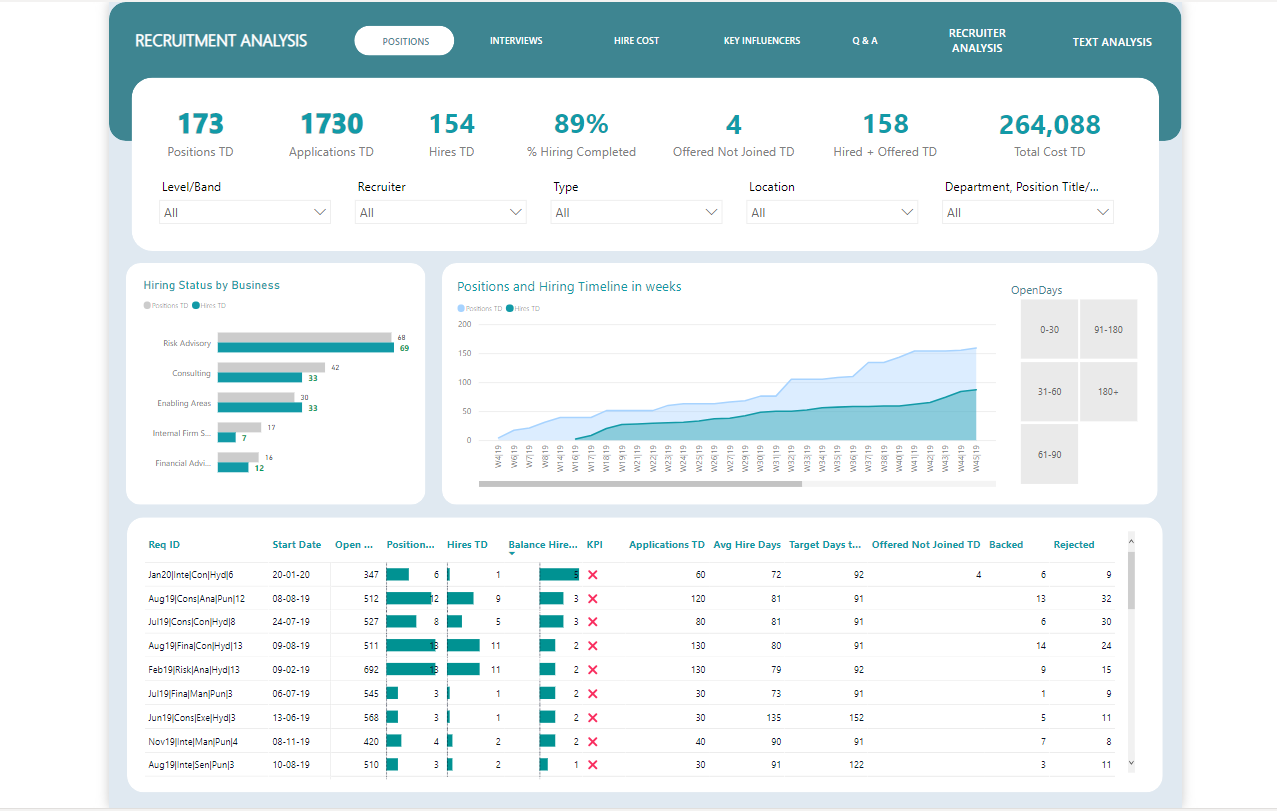Click the Hires TD legend marker in Timeline chart
The height and width of the screenshot is (811, 1277).
(510, 309)
